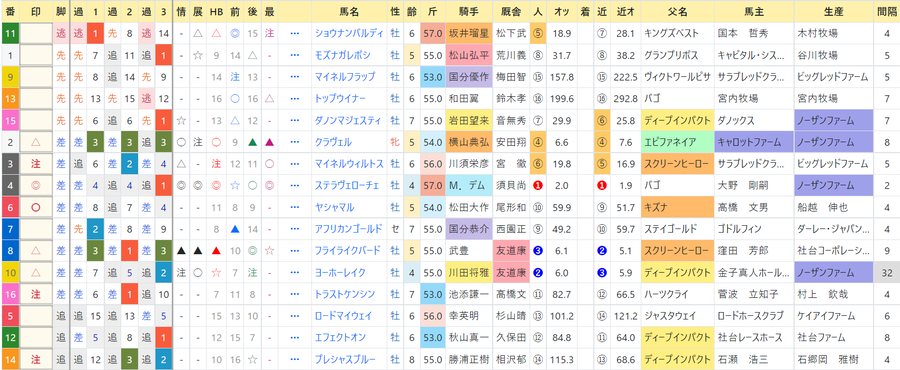Viewport: 900px width, 370px height.
Task: Open the ellipsis menu for アフリカンゴールド
Action: pyautogui.click(x=295, y=229)
